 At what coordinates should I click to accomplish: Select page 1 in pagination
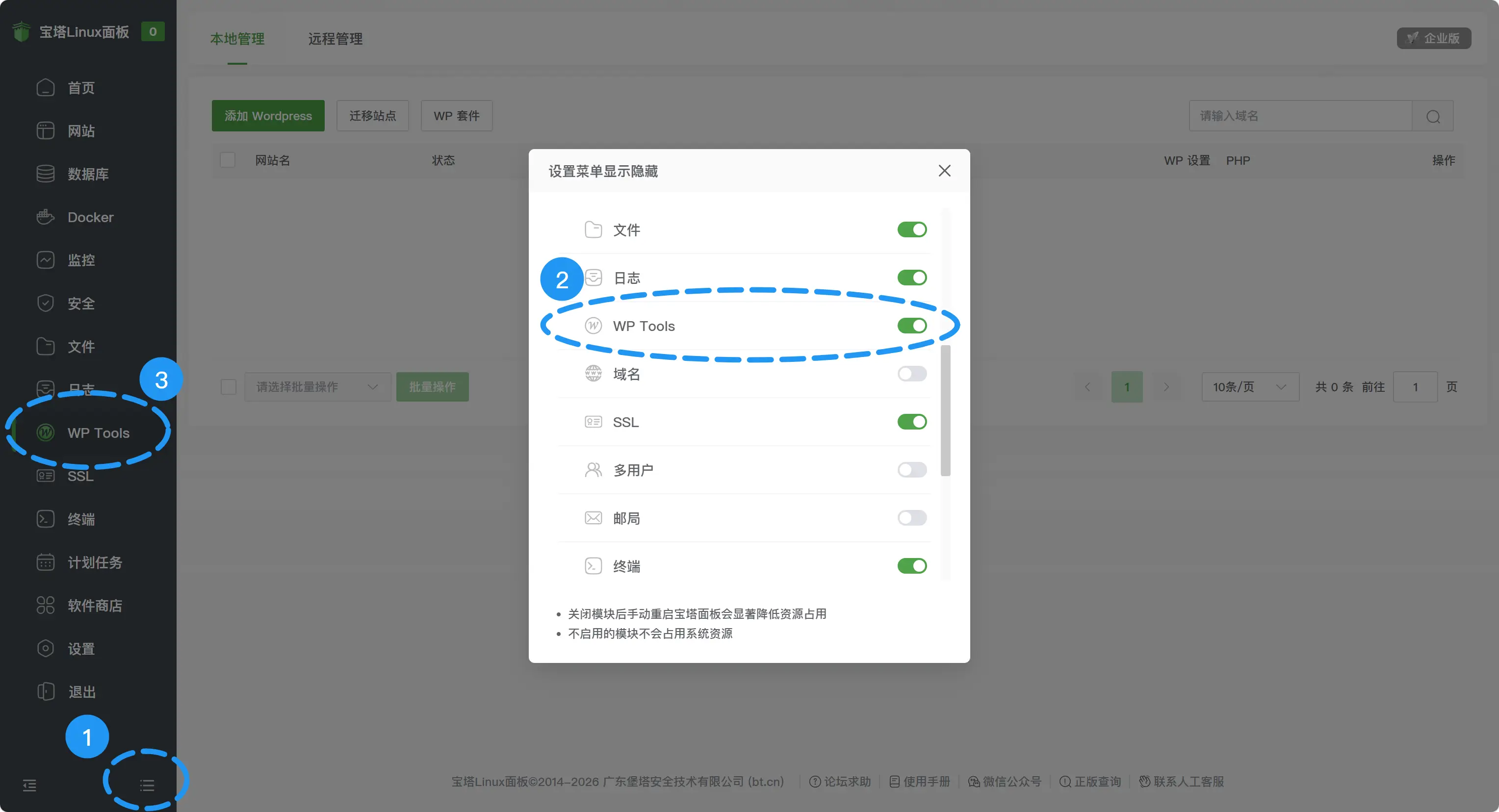tap(1127, 387)
